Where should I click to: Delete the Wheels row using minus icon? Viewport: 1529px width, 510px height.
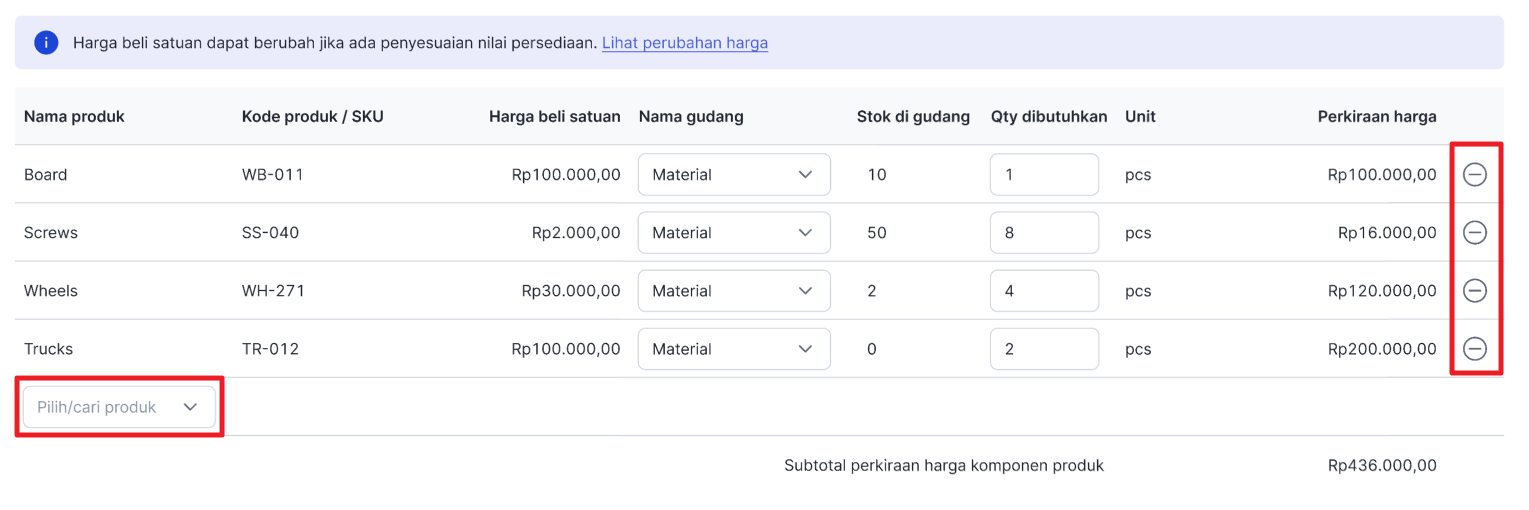coord(1474,291)
